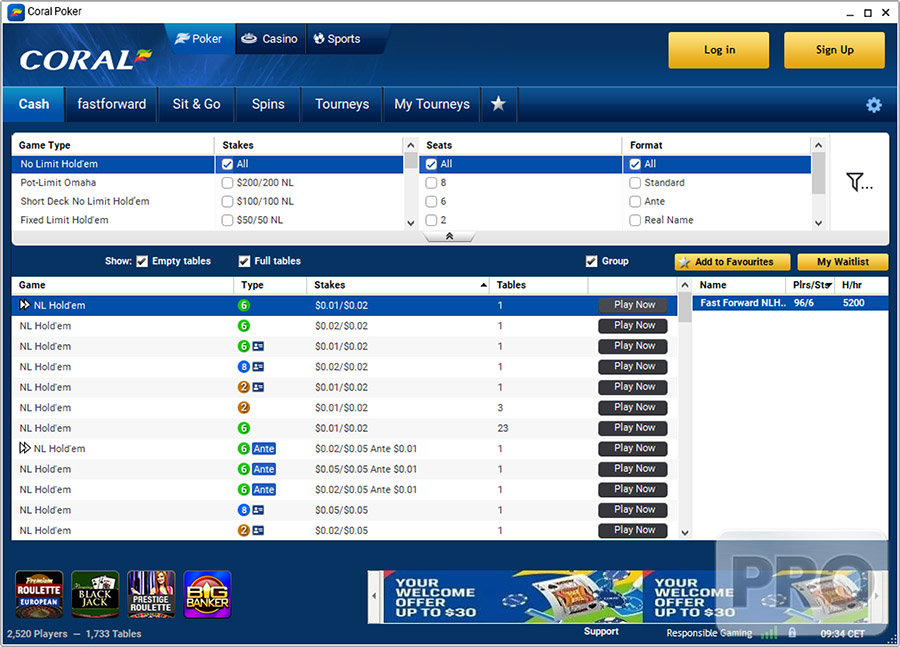Disable the Group checkbox

click(x=592, y=261)
